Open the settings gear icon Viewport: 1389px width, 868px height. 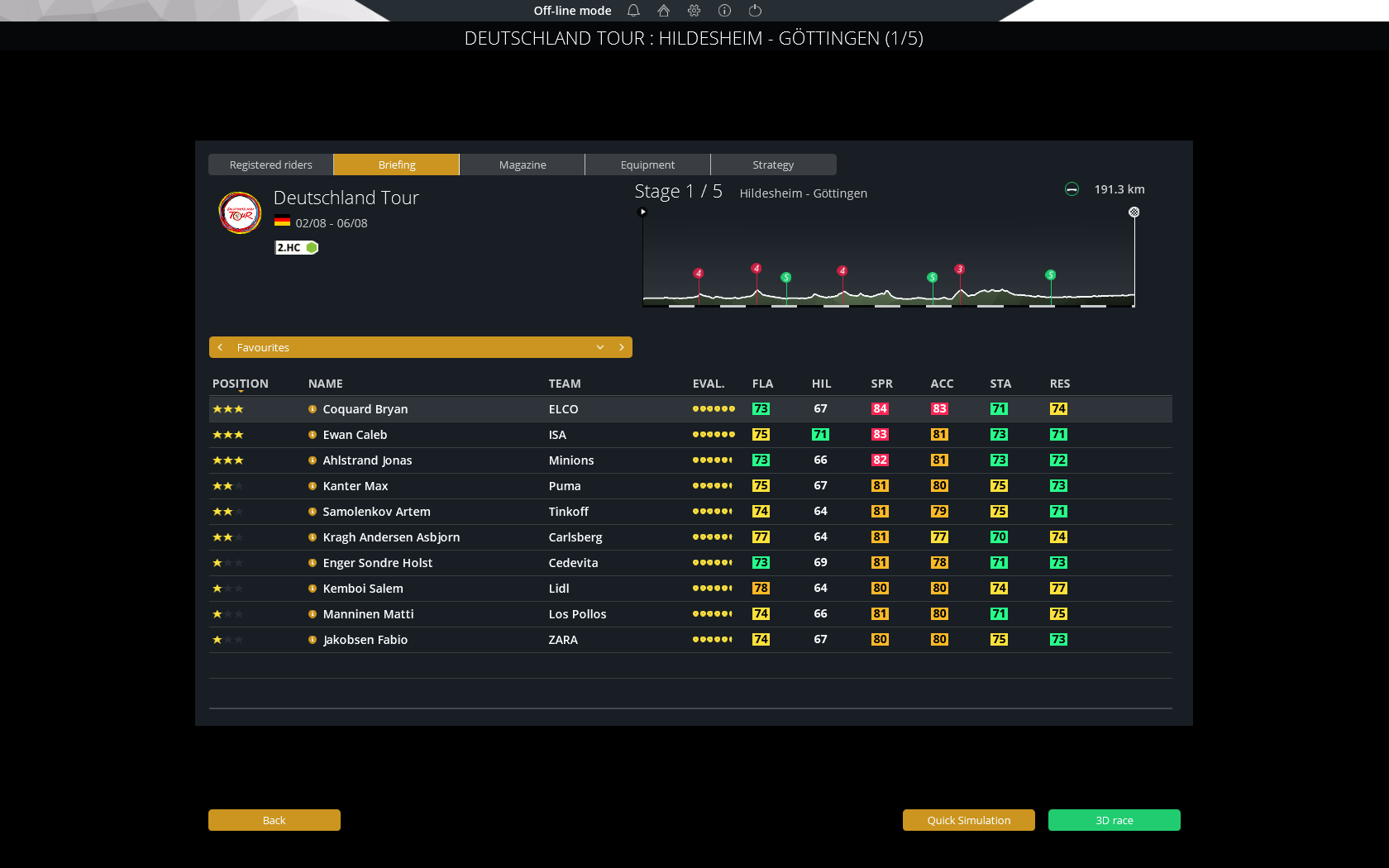694,11
